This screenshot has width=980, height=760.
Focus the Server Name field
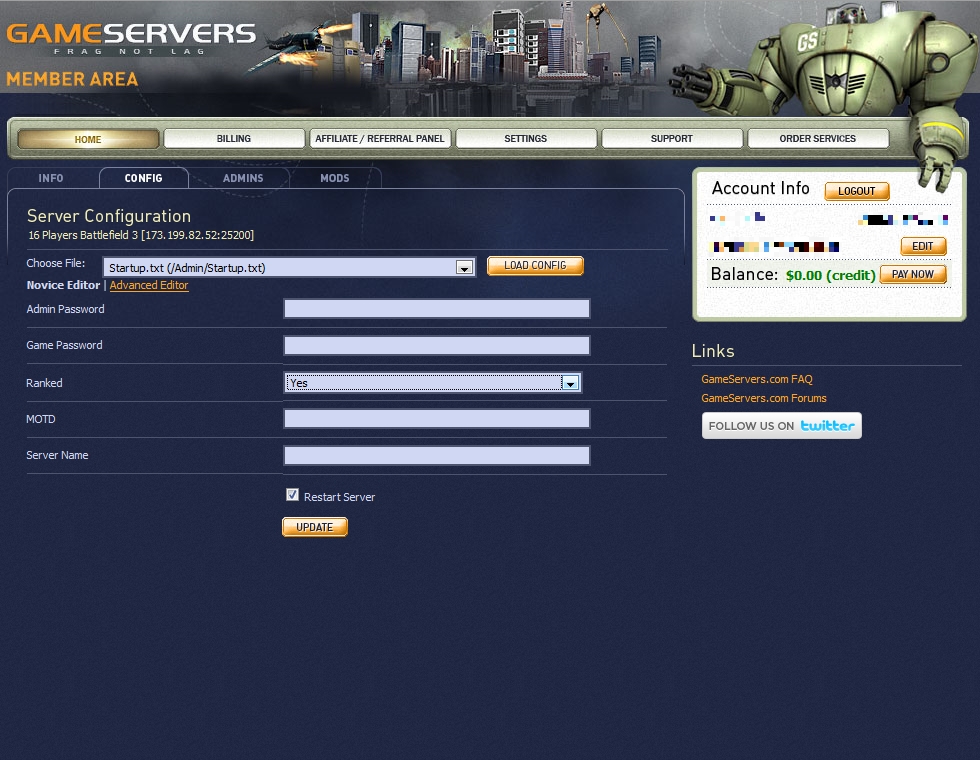point(437,455)
